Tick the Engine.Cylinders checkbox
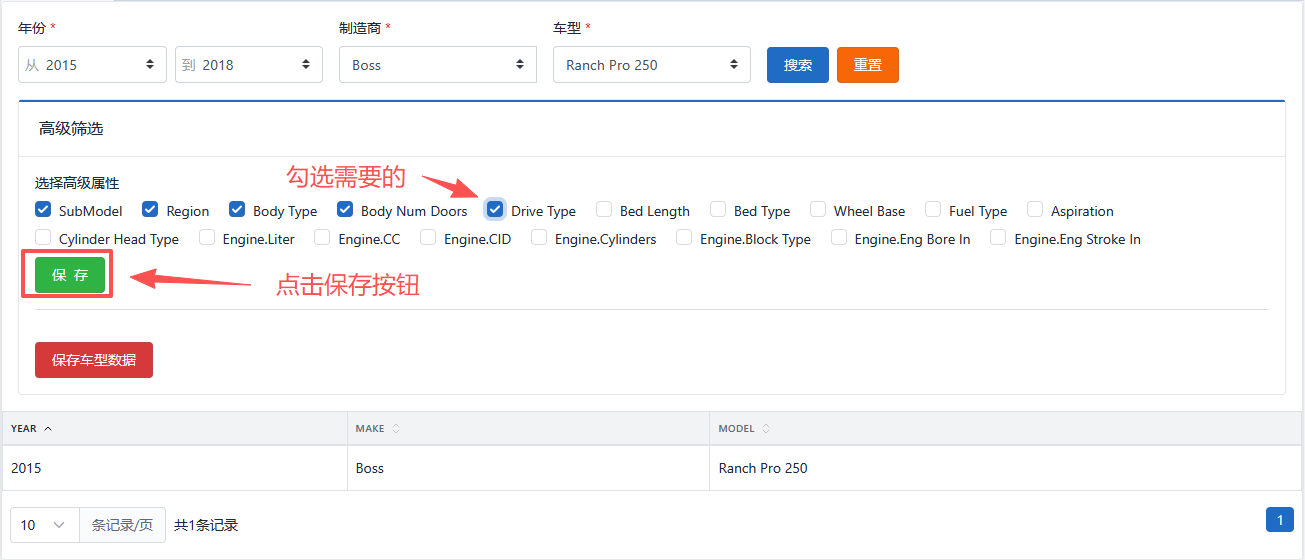 click(539, 238)
